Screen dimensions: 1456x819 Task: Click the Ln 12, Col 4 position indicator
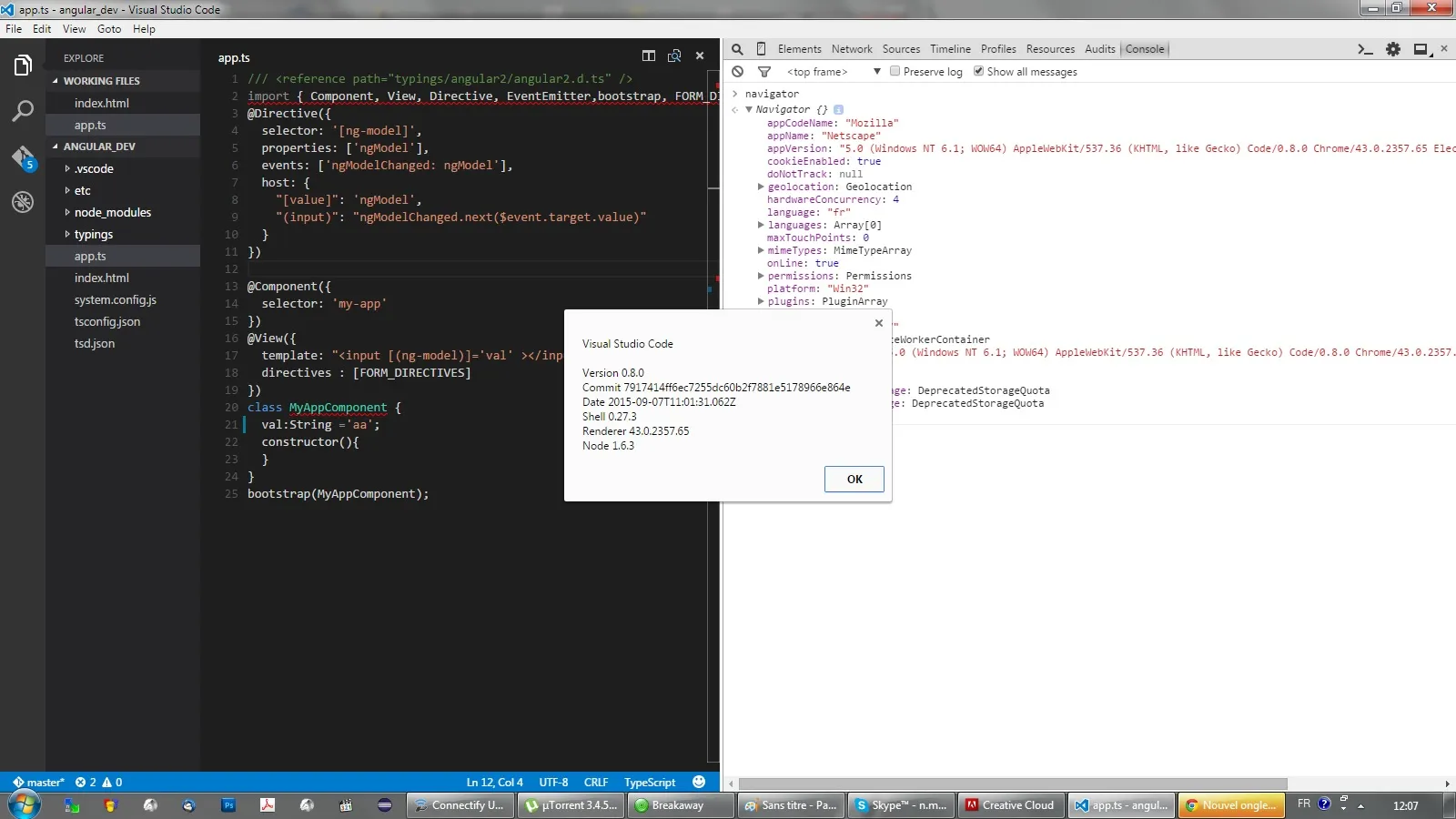click(x=495, y=782)
